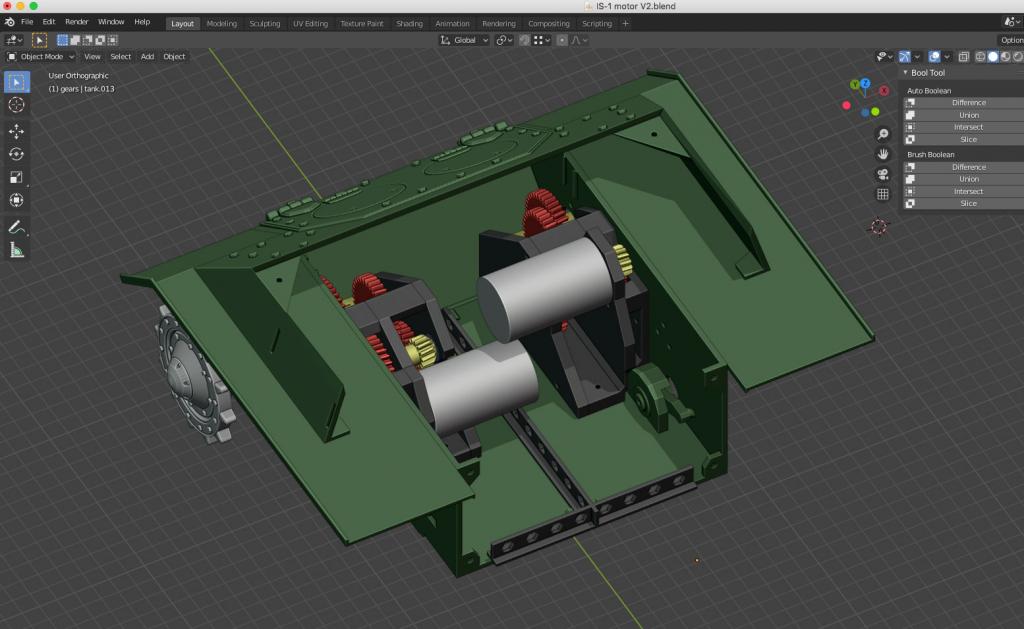The width and height of the screenshot is (1024, 629).
Task: Add a new workspace with plus tab
Action: click(626, 23)
